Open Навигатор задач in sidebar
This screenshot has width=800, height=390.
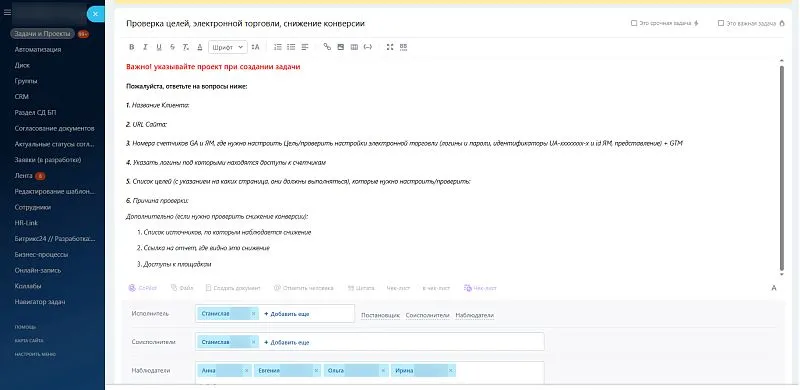[40, 302]
